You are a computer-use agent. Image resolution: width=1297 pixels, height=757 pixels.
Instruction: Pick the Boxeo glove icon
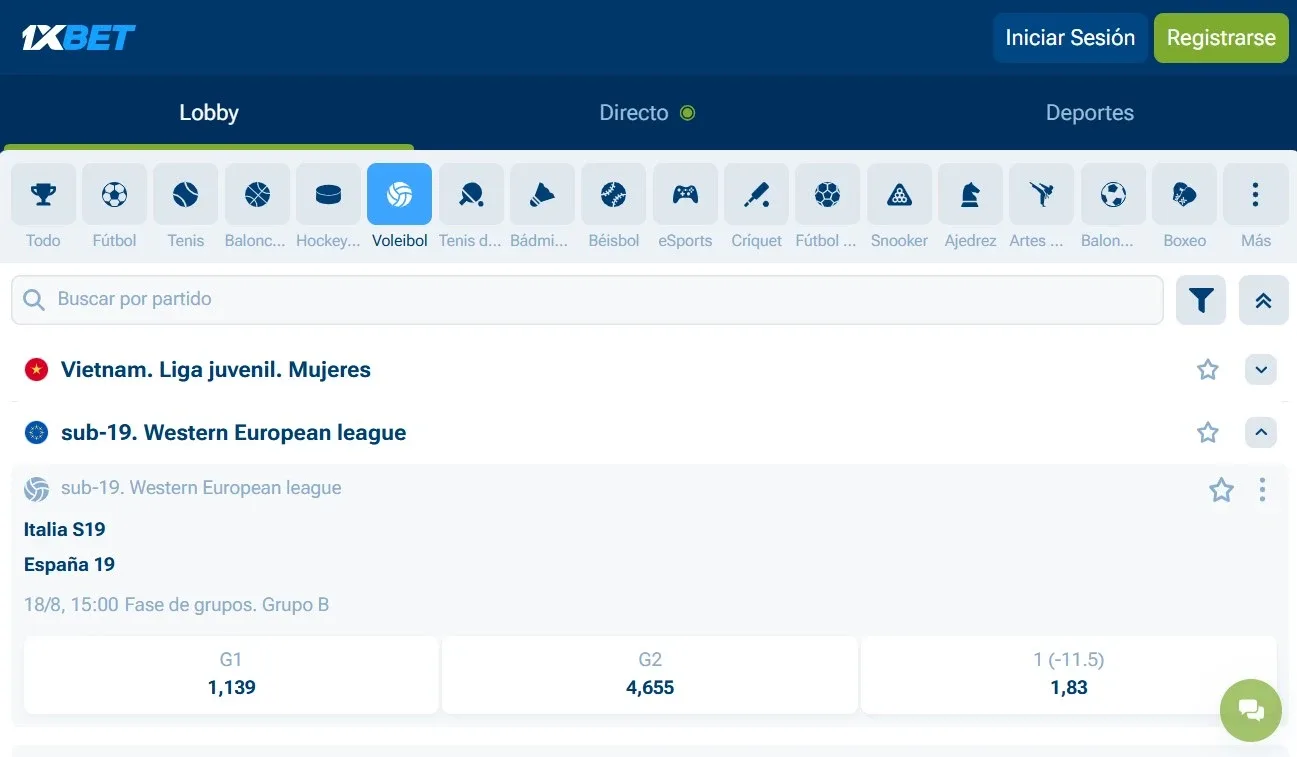coord(1184,194)
